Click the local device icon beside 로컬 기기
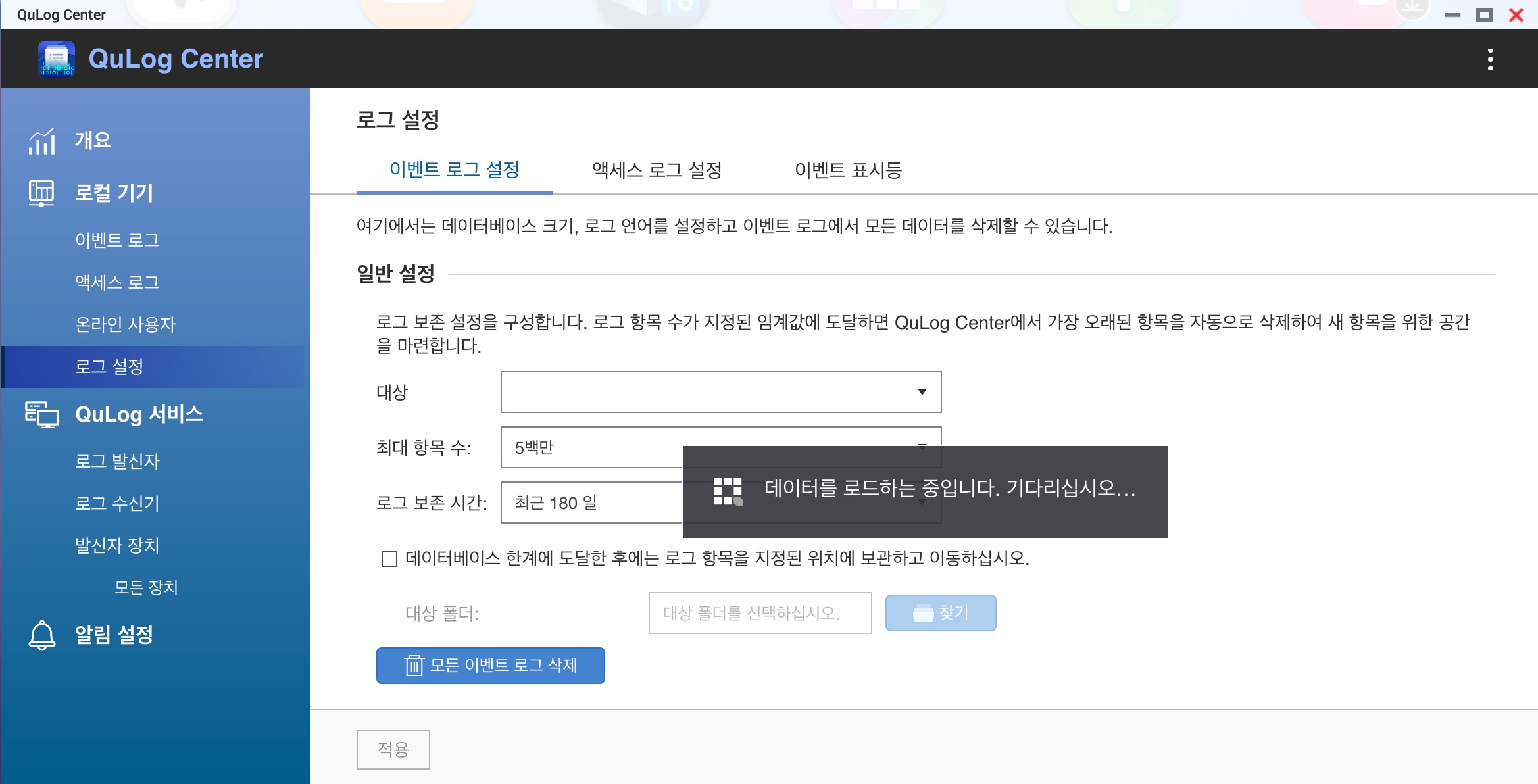The width and height of the screenshot is (1538, 784). coord(41,193)
